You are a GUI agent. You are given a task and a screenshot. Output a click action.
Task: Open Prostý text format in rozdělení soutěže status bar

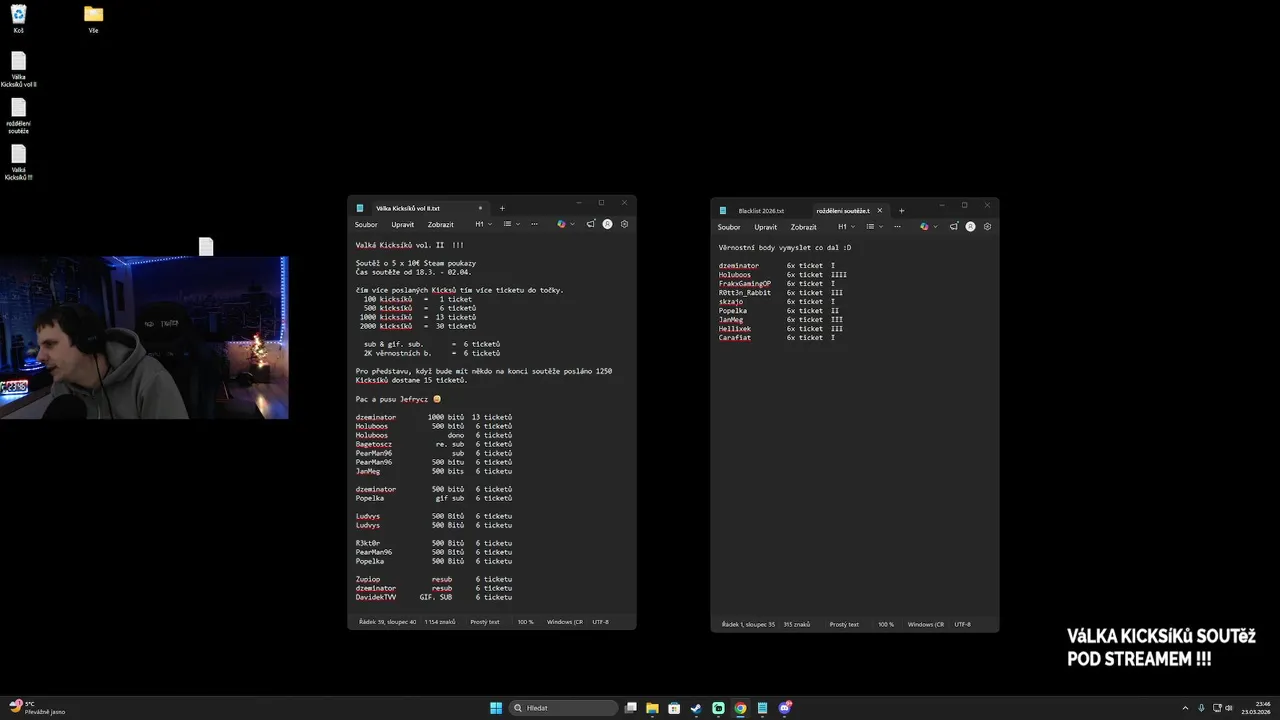pos(844,624)
